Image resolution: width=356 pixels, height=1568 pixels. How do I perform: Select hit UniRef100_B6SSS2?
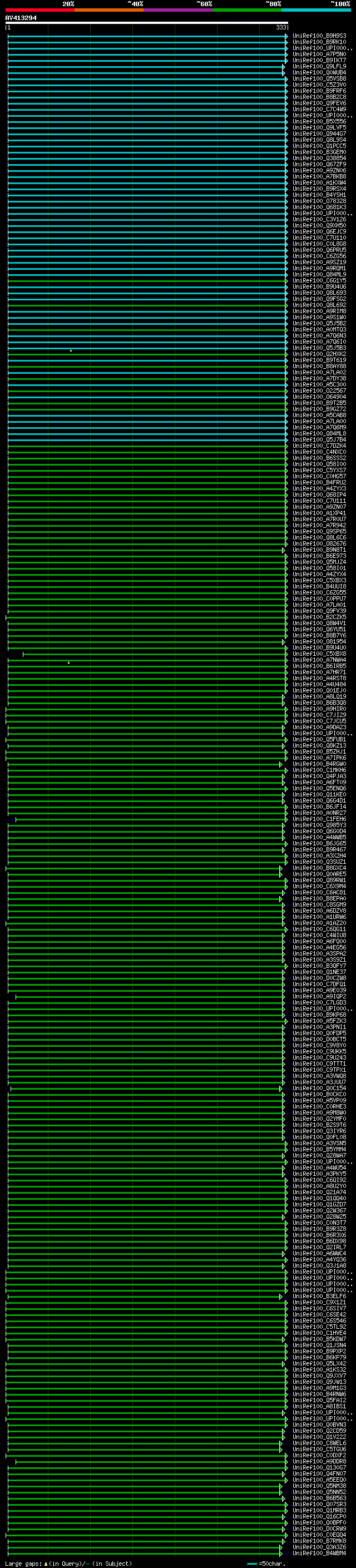coord(319,458)
